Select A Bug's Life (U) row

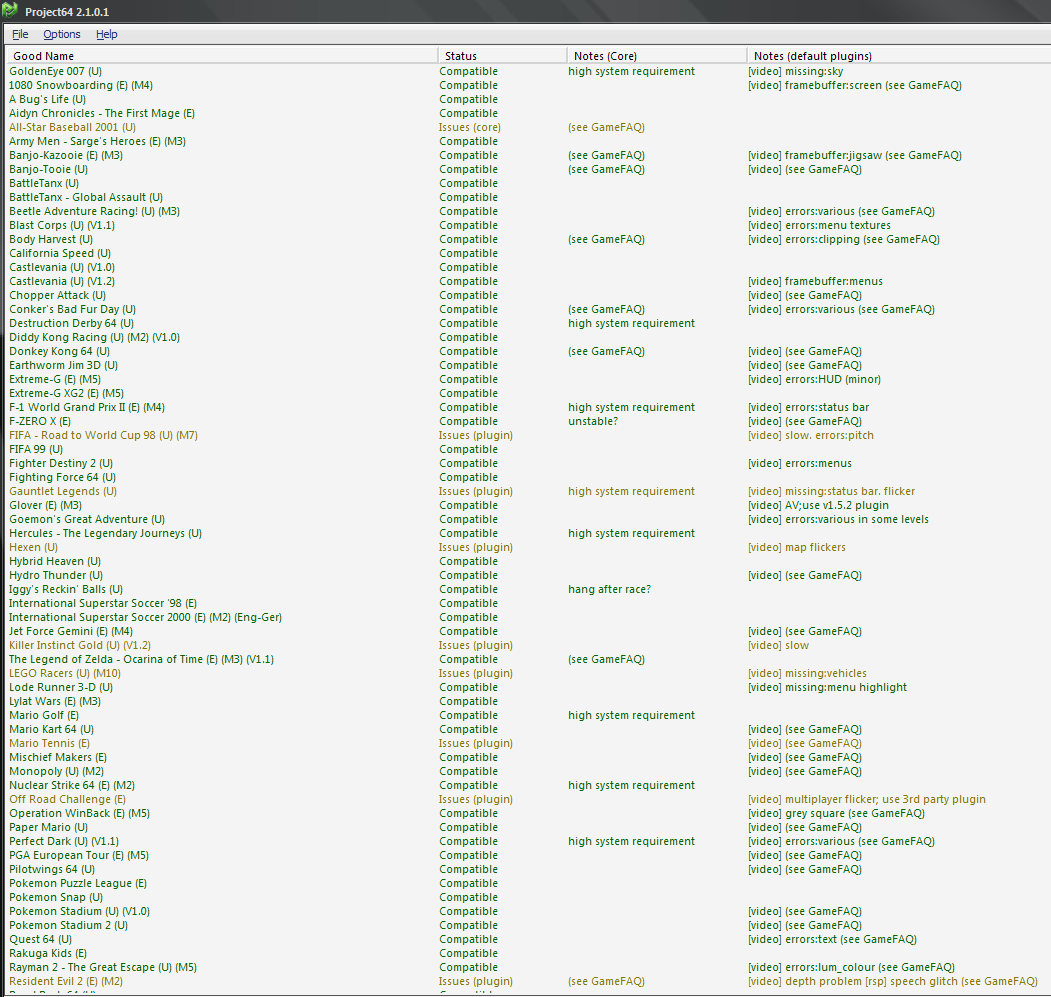pyautogui.click(x=48, y=99)
